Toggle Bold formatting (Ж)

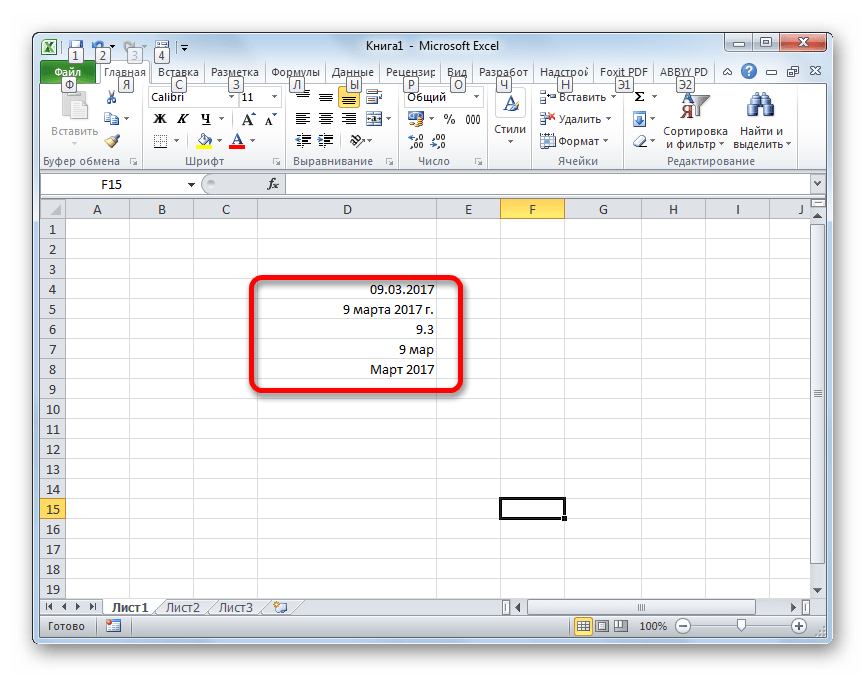coord(160,119)
